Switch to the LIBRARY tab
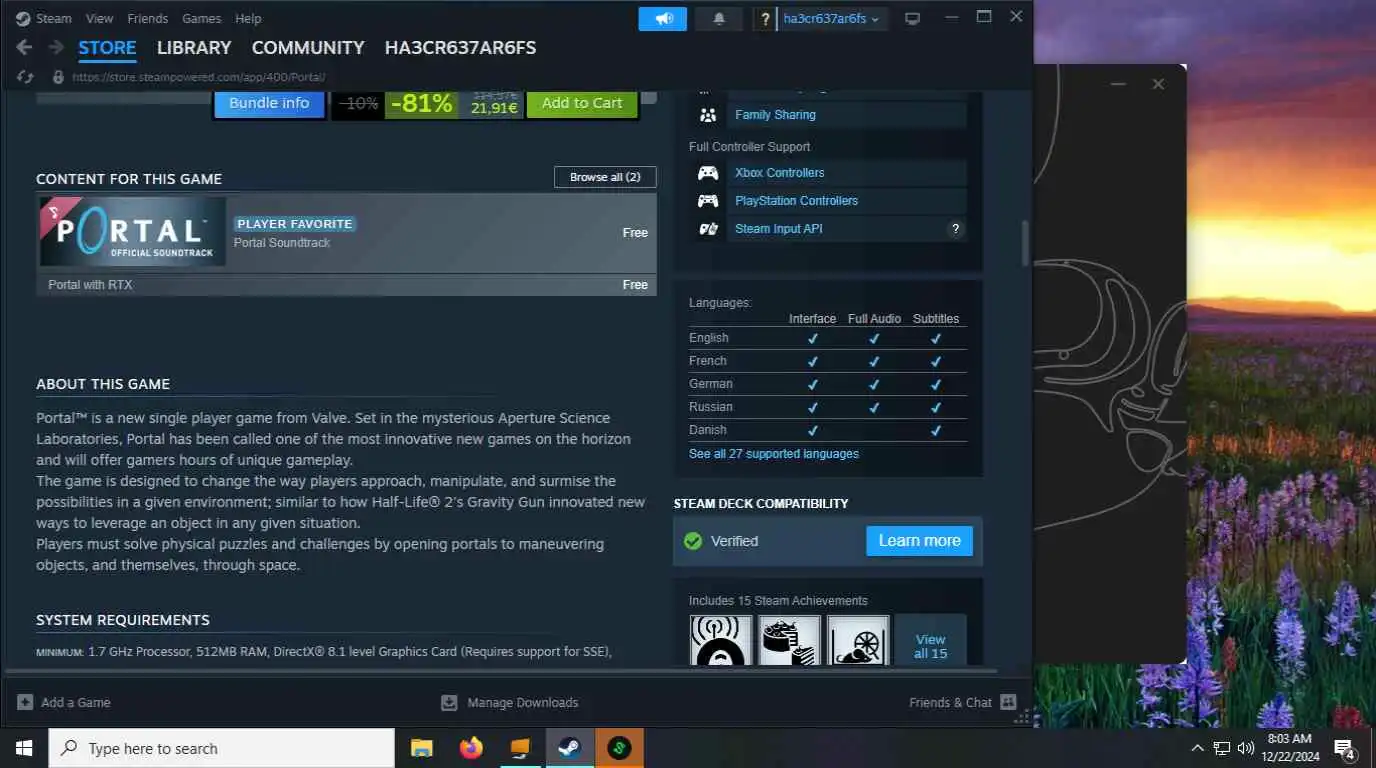 (x=194, y=48)
